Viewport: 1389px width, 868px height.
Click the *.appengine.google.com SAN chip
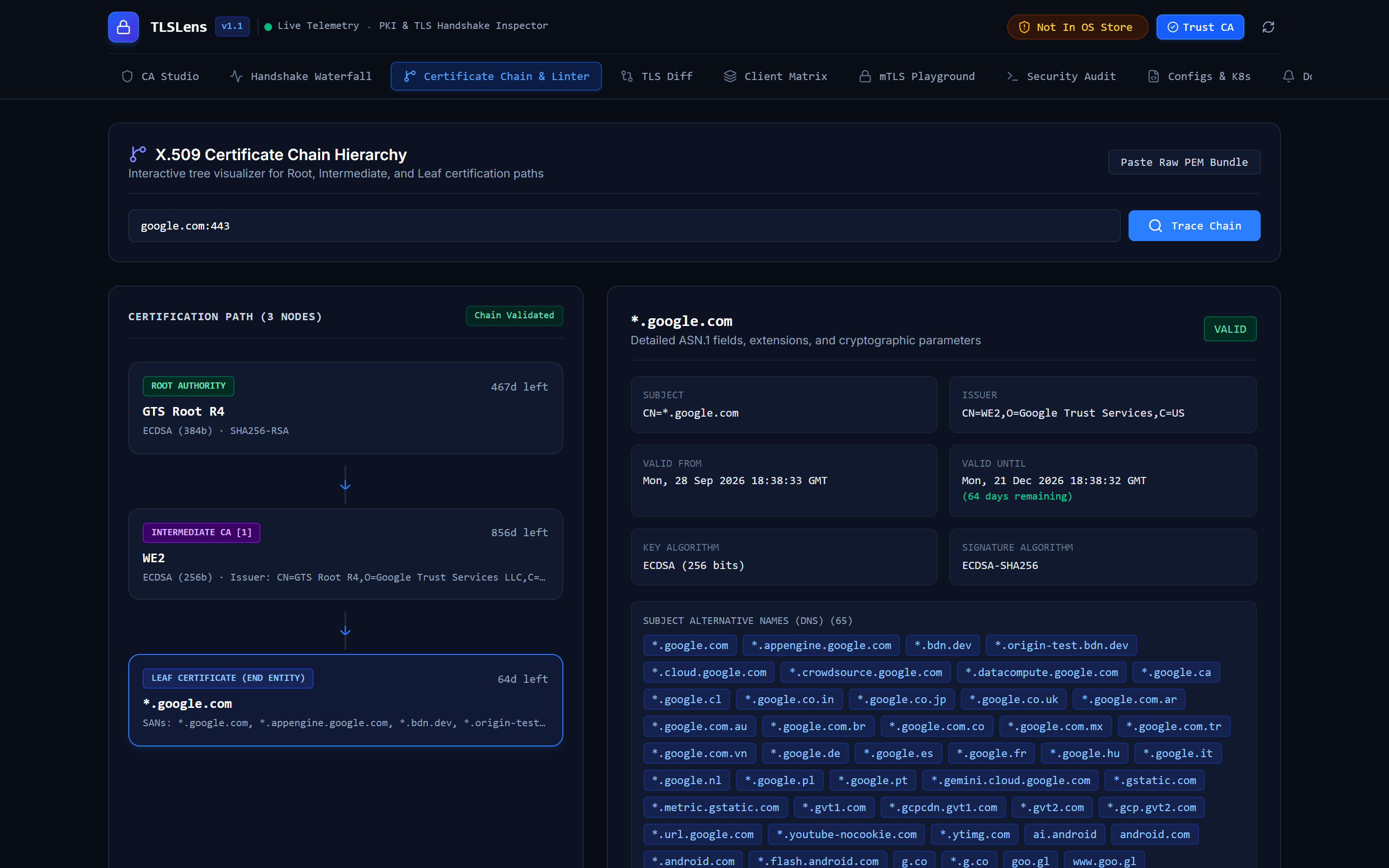[821, 645]
